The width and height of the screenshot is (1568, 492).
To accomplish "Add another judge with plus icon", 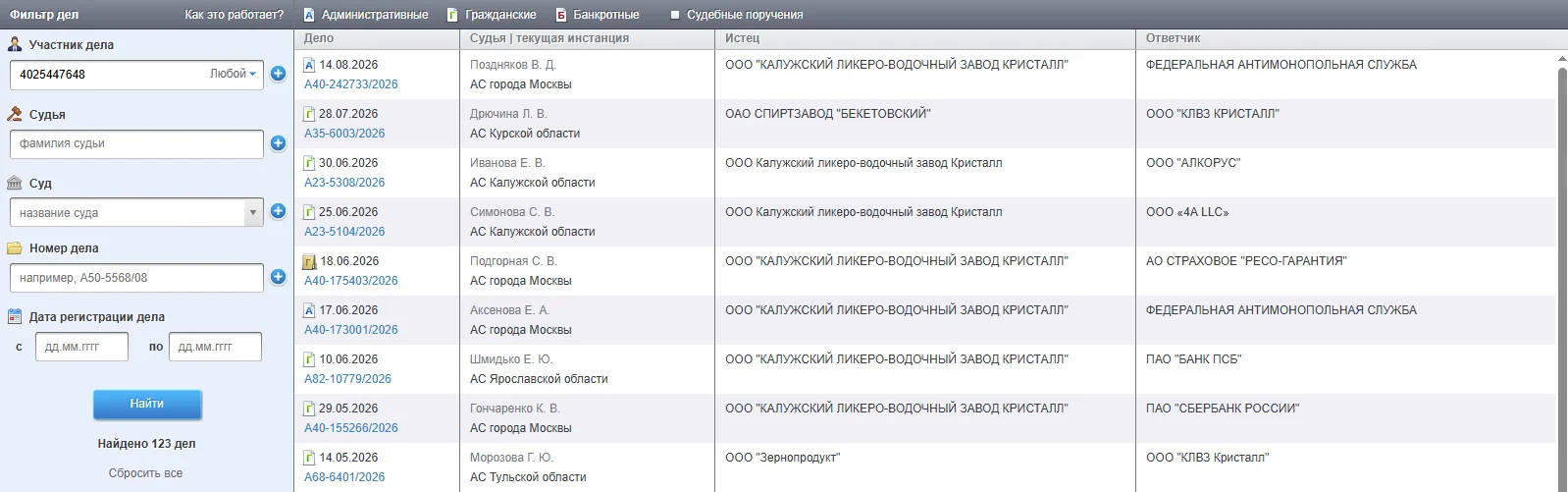I will click(278, 143).
